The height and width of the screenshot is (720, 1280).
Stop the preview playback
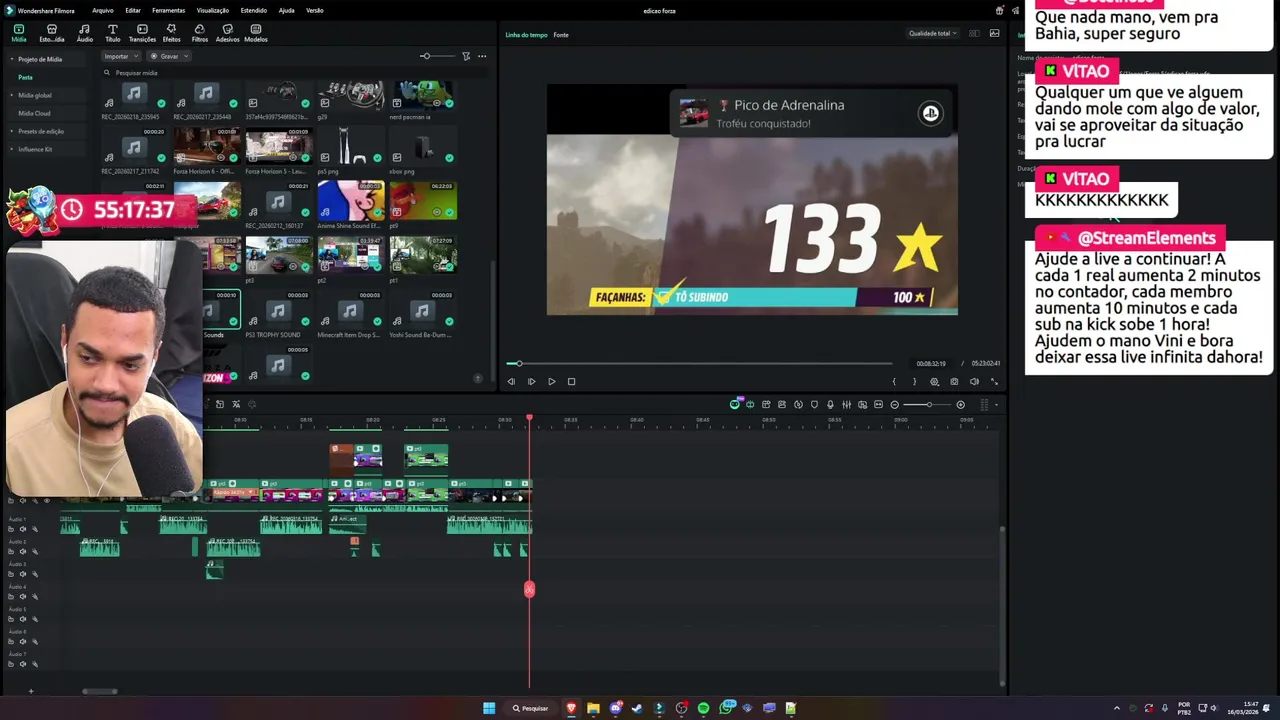tap(571, 381)
